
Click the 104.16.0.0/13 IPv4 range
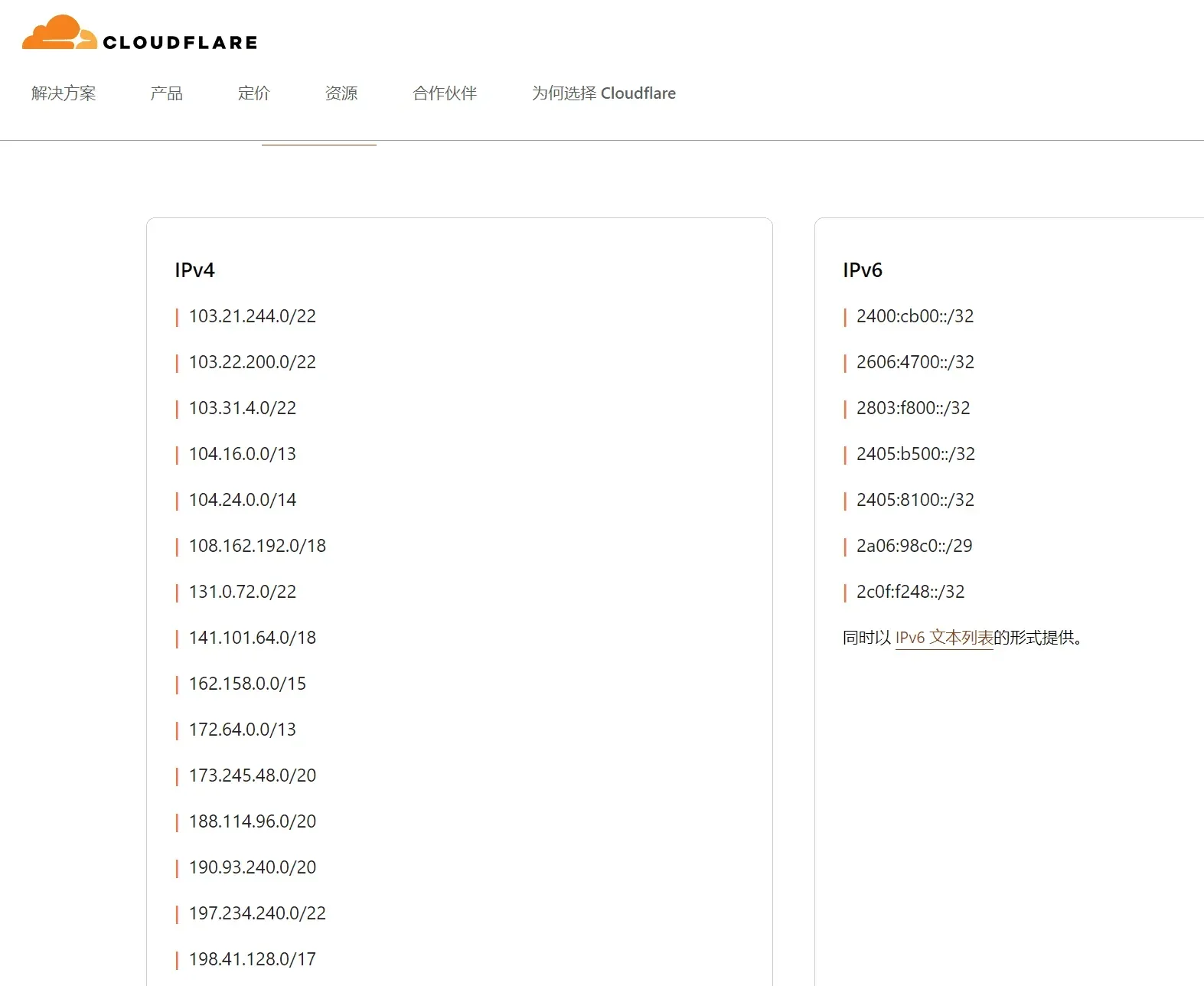click(242, 454)
